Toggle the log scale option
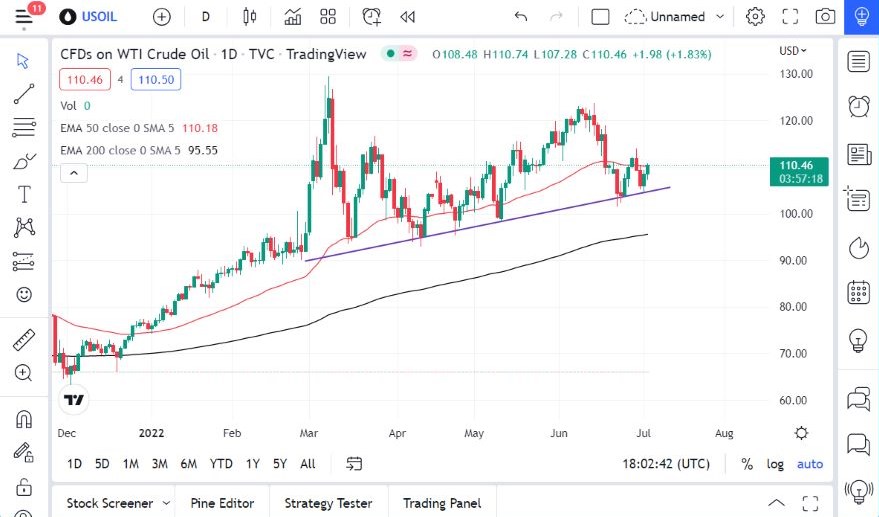The width and height of the screenshot is (879, 517). [x=775, y=464]
